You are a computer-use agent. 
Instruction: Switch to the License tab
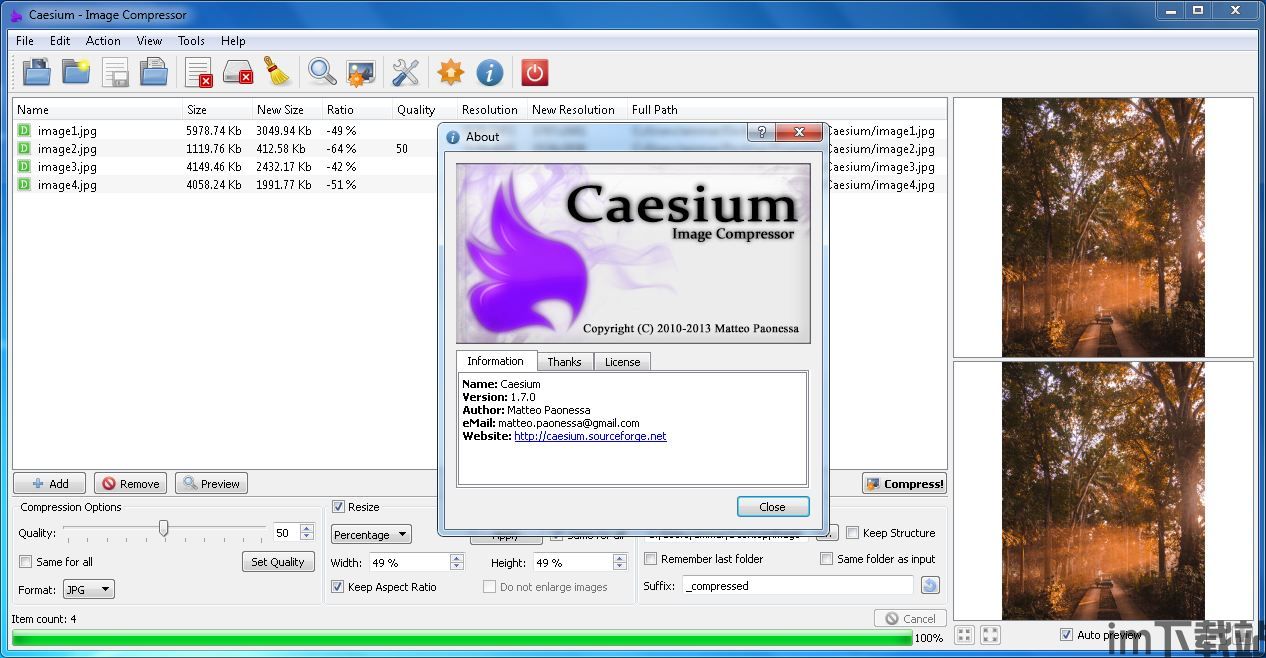(x=622, y=362)
